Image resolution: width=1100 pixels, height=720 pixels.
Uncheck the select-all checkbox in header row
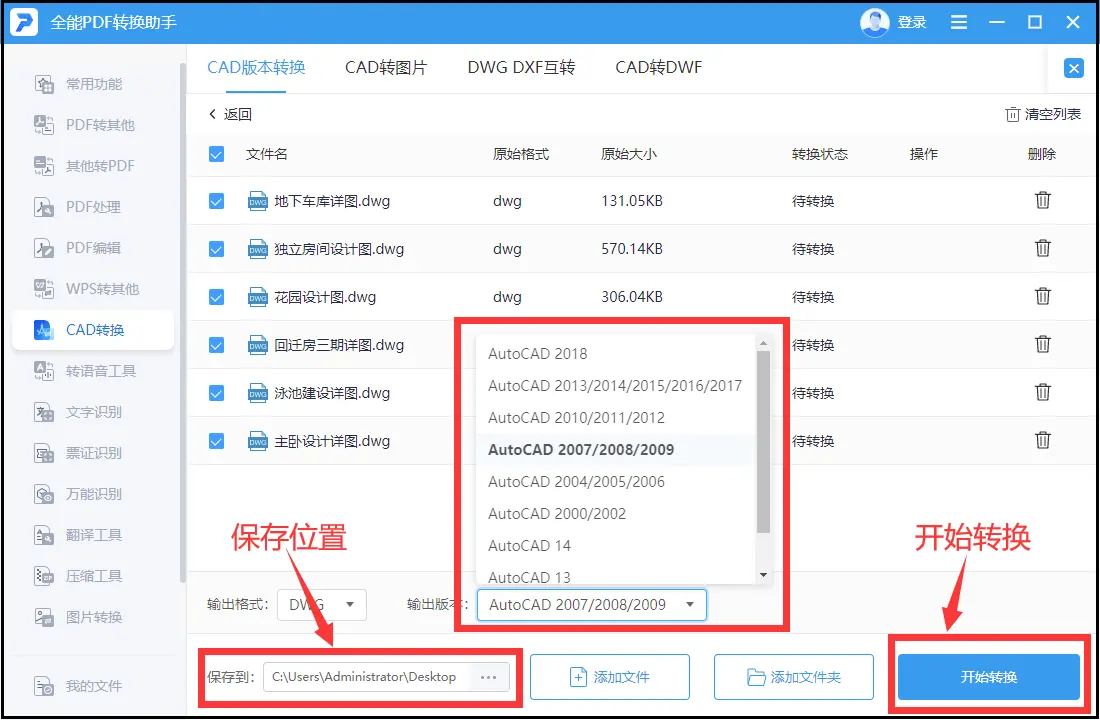pos(216,154)
